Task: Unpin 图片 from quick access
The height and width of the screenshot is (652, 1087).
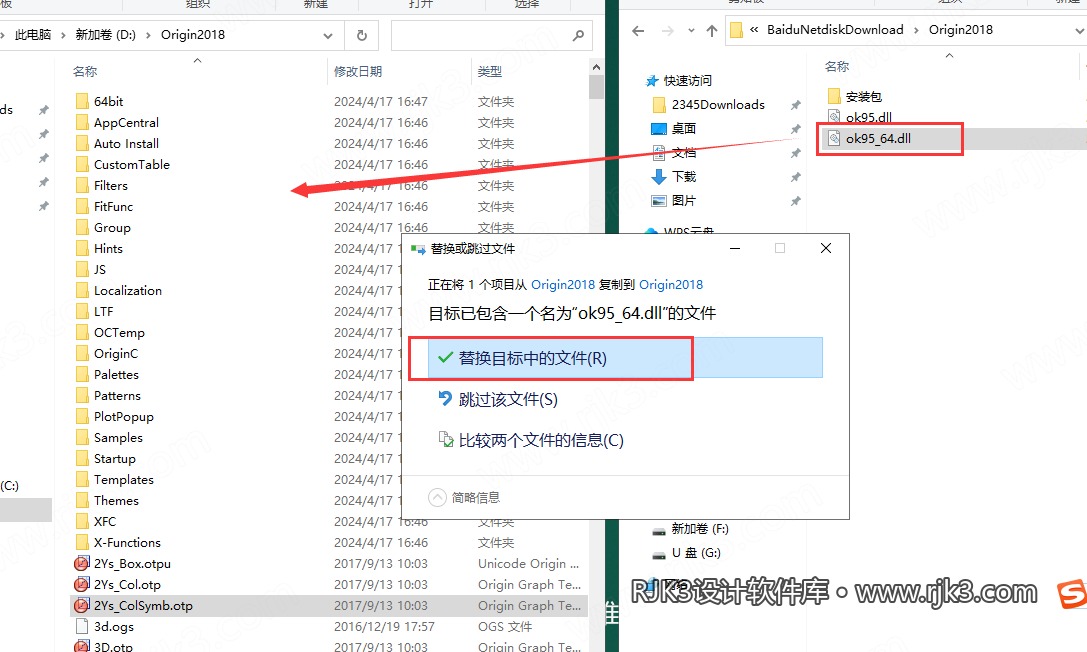Action: tap(795, 201)
